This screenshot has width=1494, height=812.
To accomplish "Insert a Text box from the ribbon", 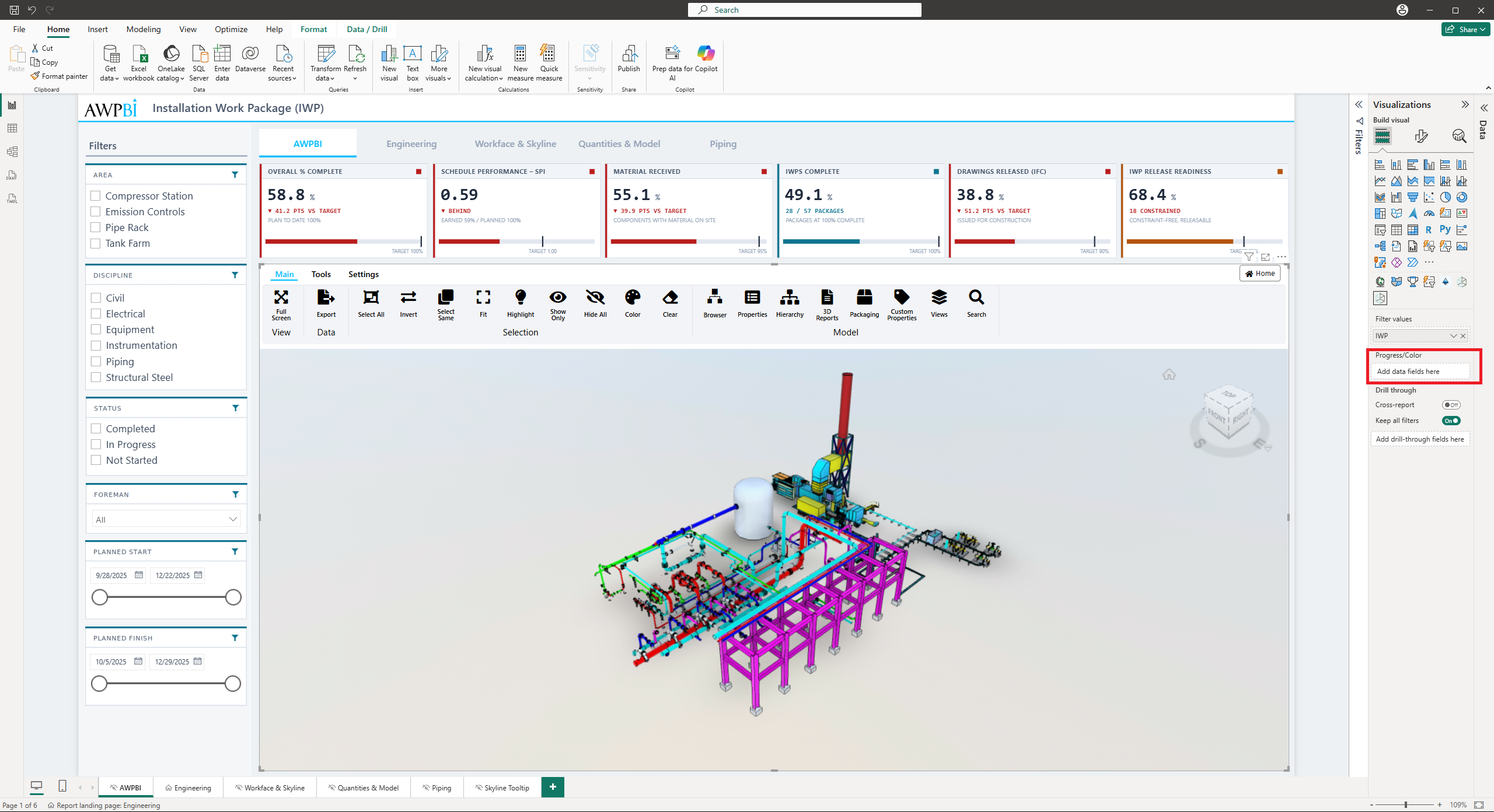I will [x=413, y=62].
